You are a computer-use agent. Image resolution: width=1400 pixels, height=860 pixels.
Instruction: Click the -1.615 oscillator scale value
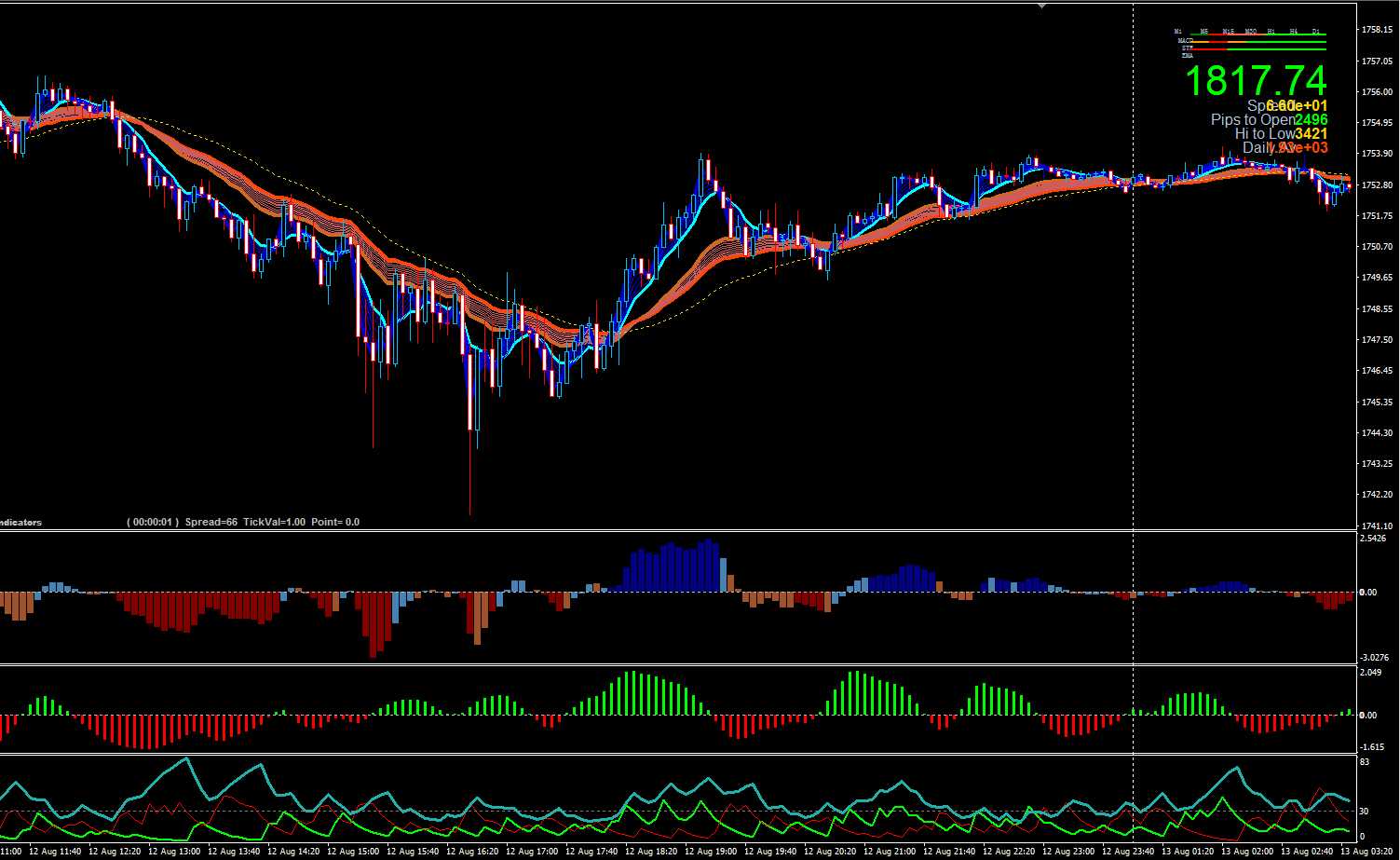1372,747
